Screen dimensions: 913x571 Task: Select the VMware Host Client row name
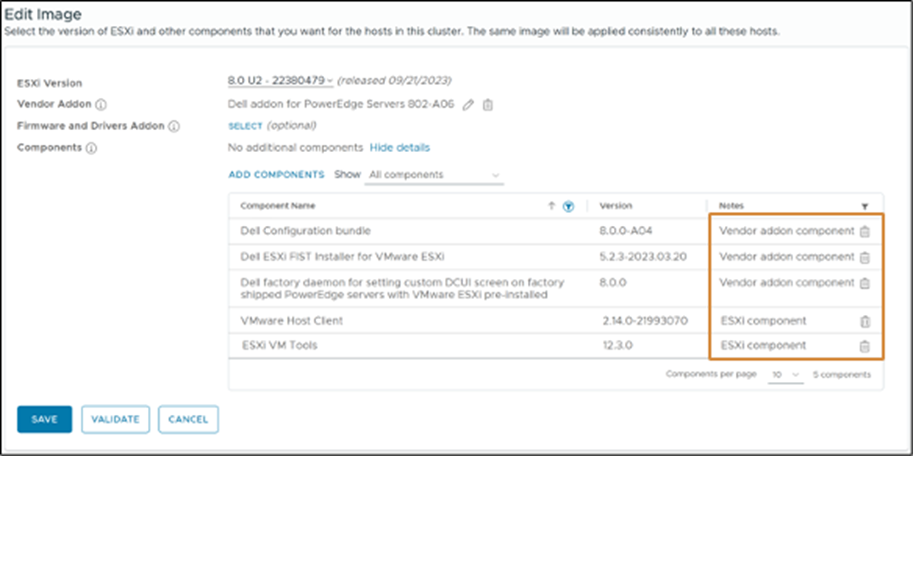click(292, 321)
